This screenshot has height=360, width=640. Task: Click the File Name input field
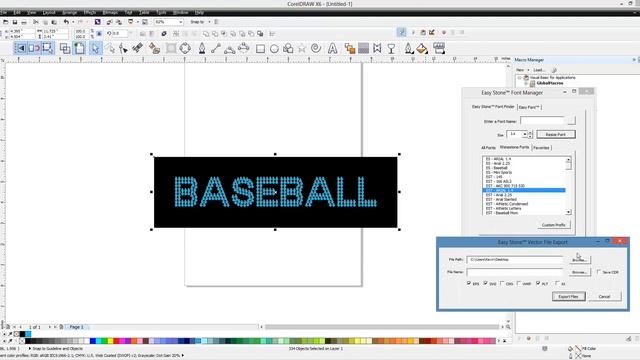tap(515, 272)
